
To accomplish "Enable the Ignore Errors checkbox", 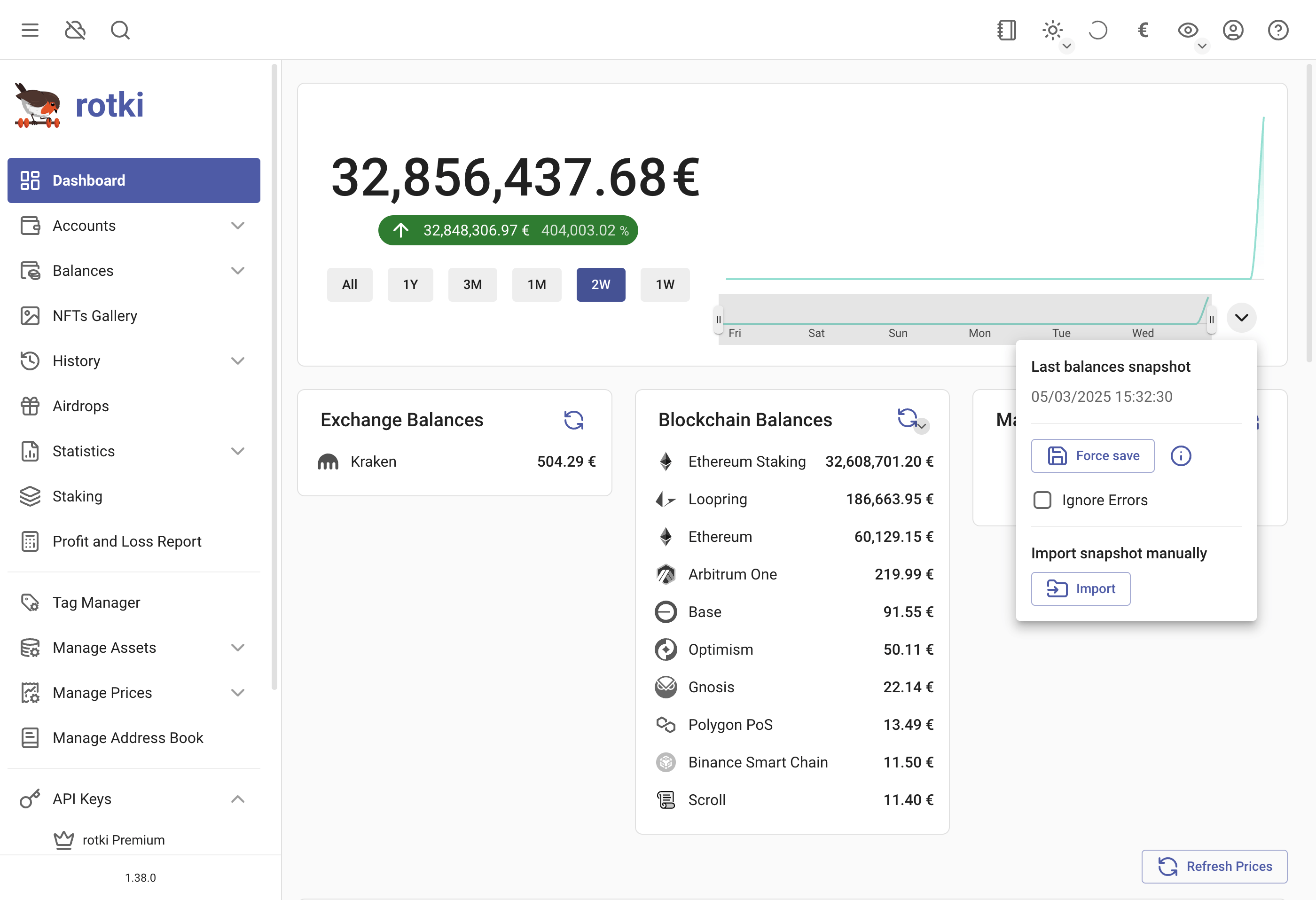I will pos(1042,500).
